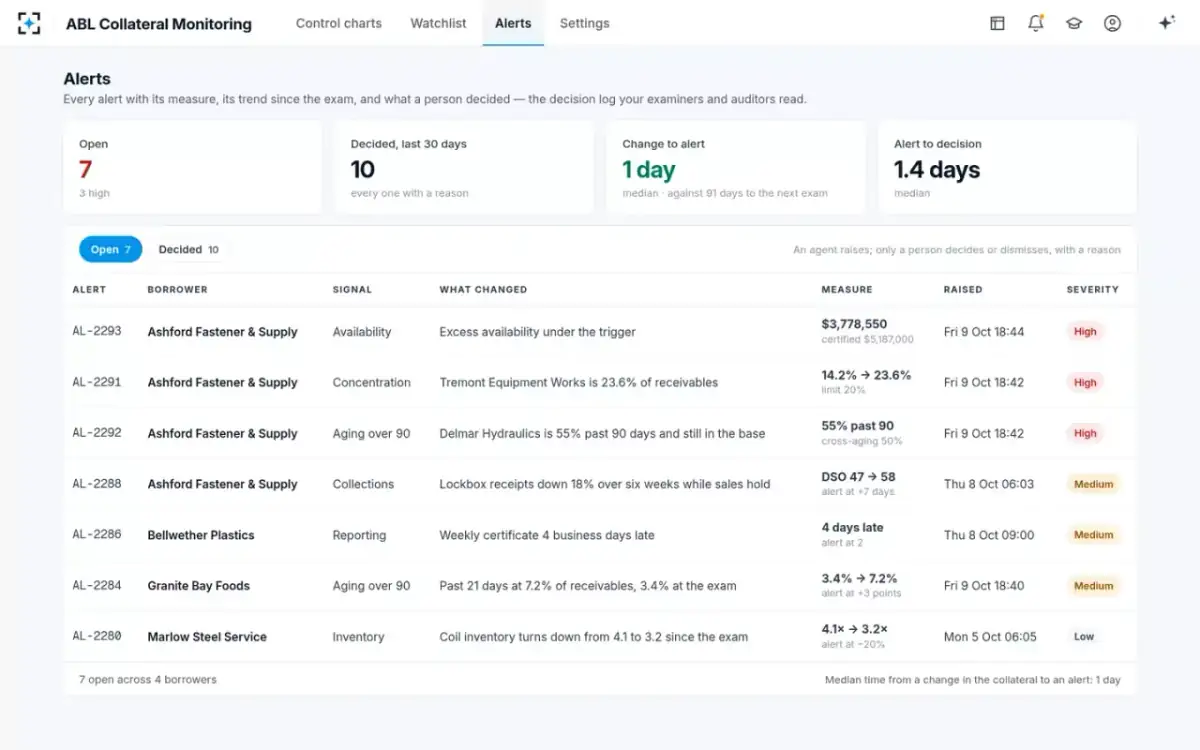Viewport: 1200px width, 750px height.
Task: Click "Tremont Equipment Works is 23.6% of receivables"
Action: click(579, 382)
